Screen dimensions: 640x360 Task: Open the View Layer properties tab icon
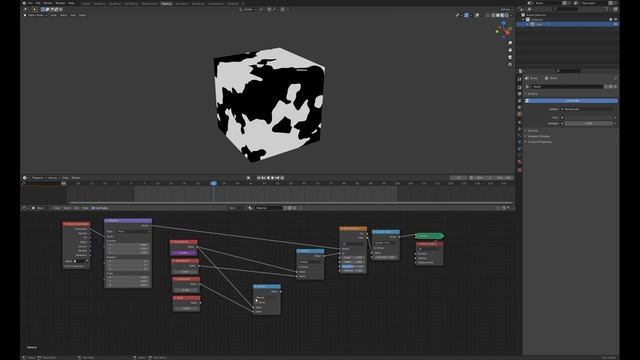tap(520, 101)
